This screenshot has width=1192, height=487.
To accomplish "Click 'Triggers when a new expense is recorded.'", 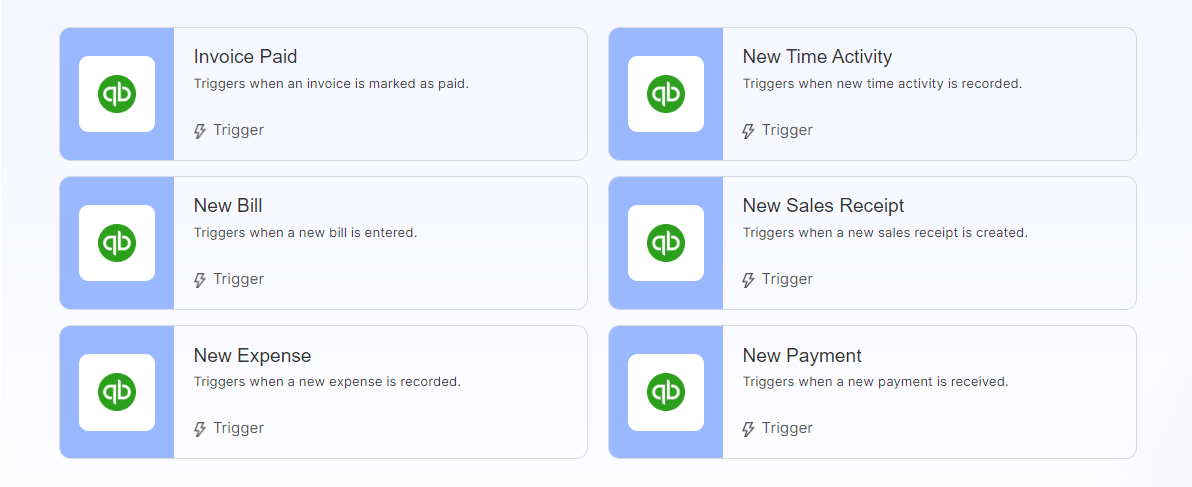I will click(328, 381).
